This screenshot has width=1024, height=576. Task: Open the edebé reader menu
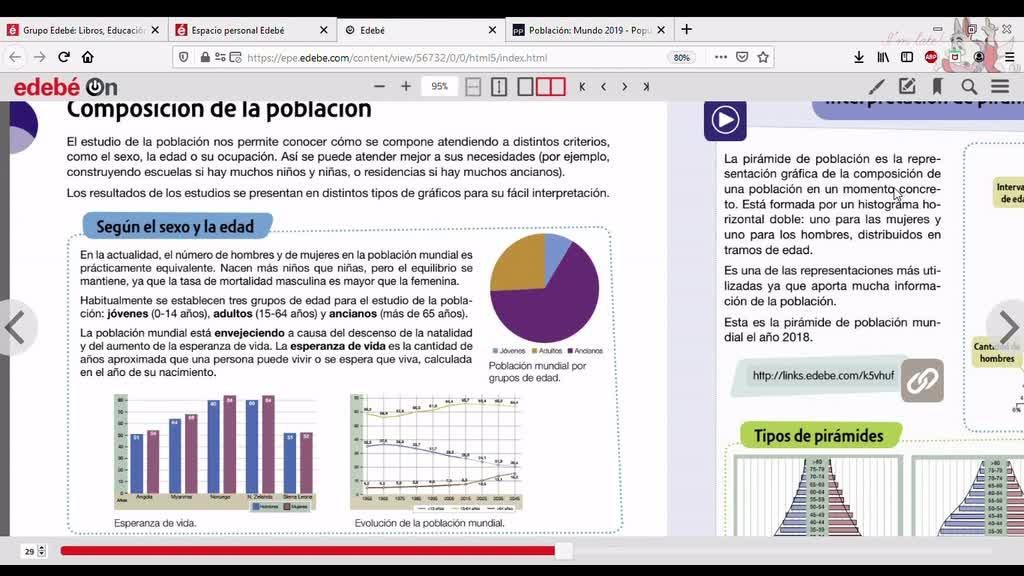point(1000,86)
